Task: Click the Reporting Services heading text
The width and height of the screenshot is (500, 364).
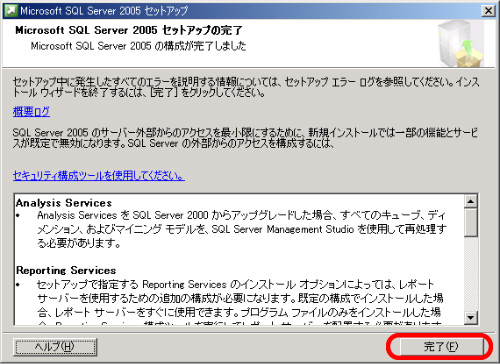Action: pyautogui.click(x=66, y=270)
